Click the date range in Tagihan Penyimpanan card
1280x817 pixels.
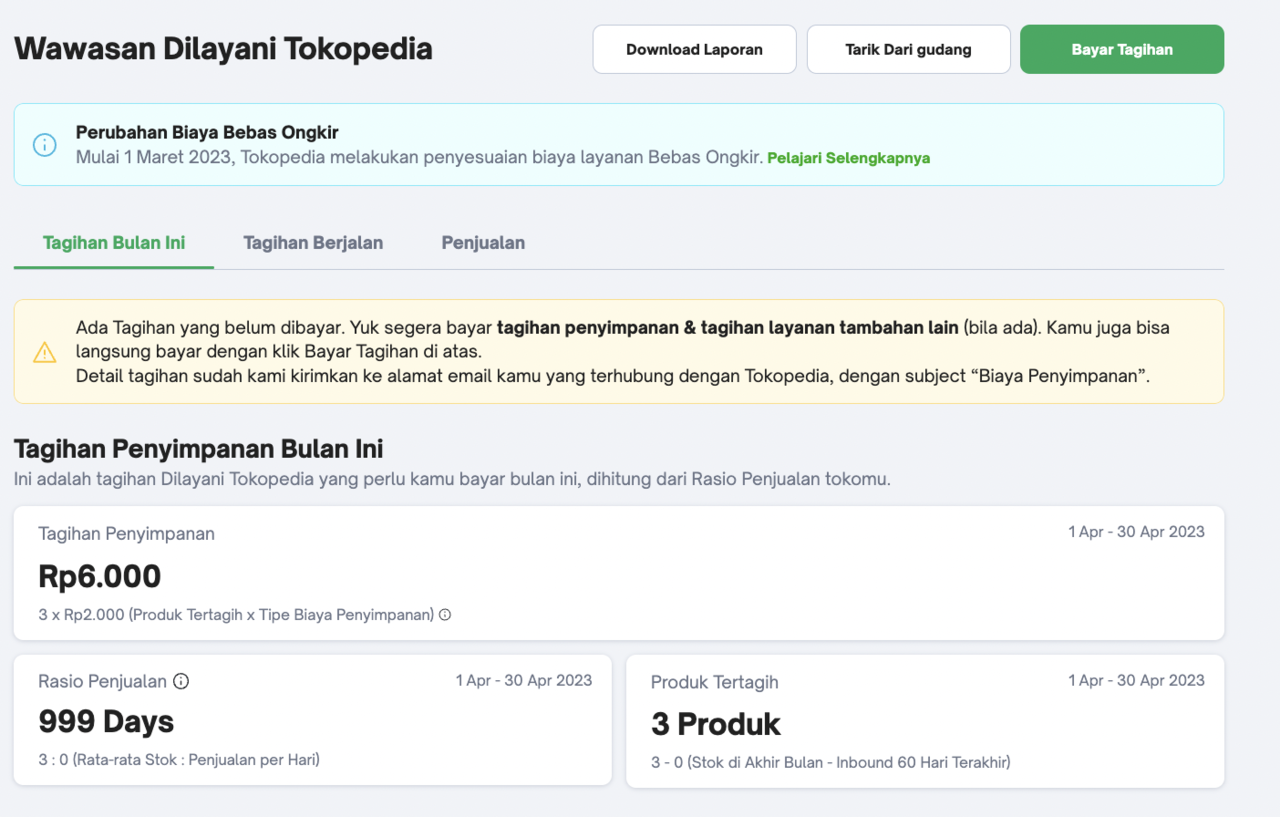point(1136,532)
